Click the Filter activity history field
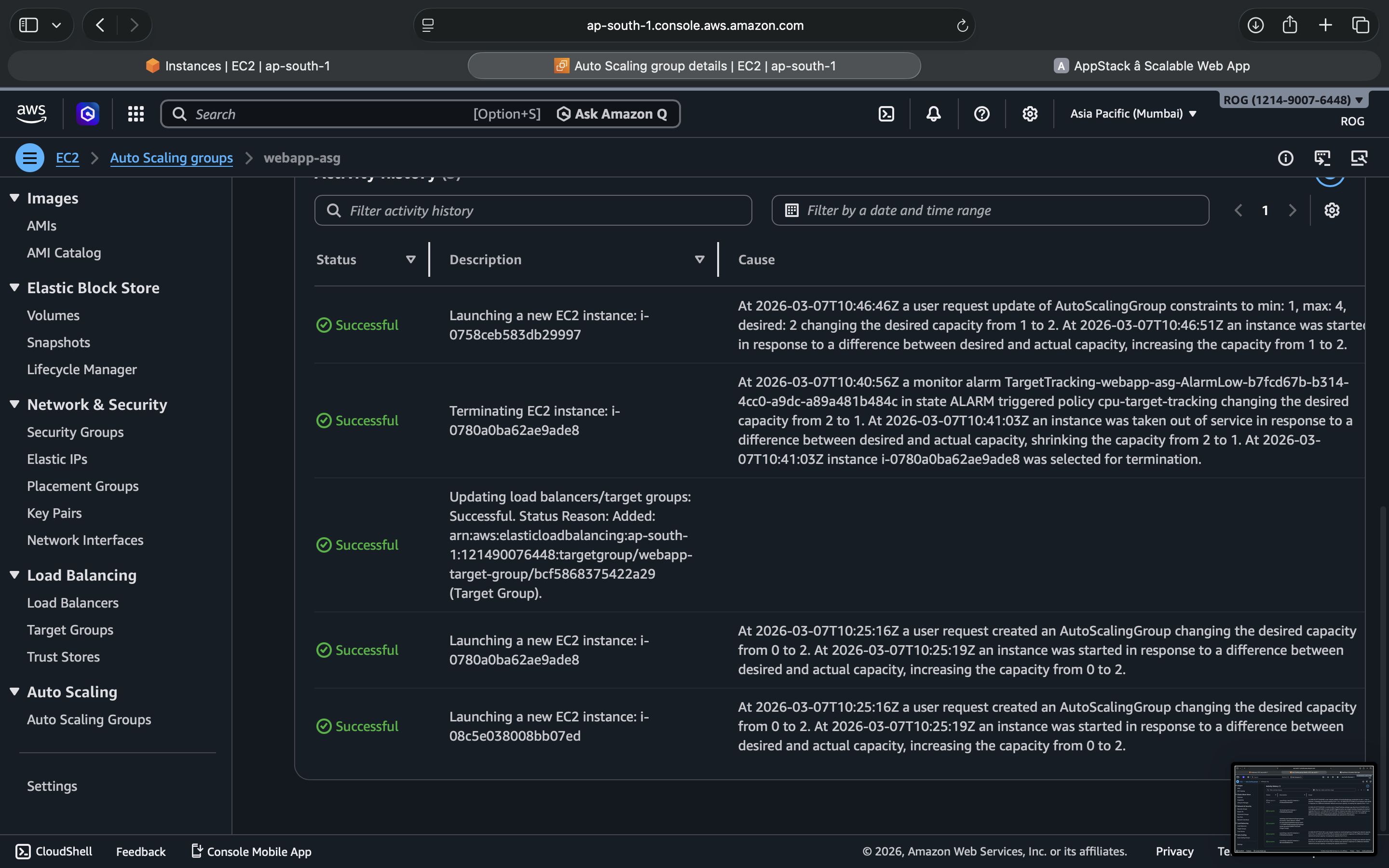Screen dimensions: 1389x868 point(534,211)
